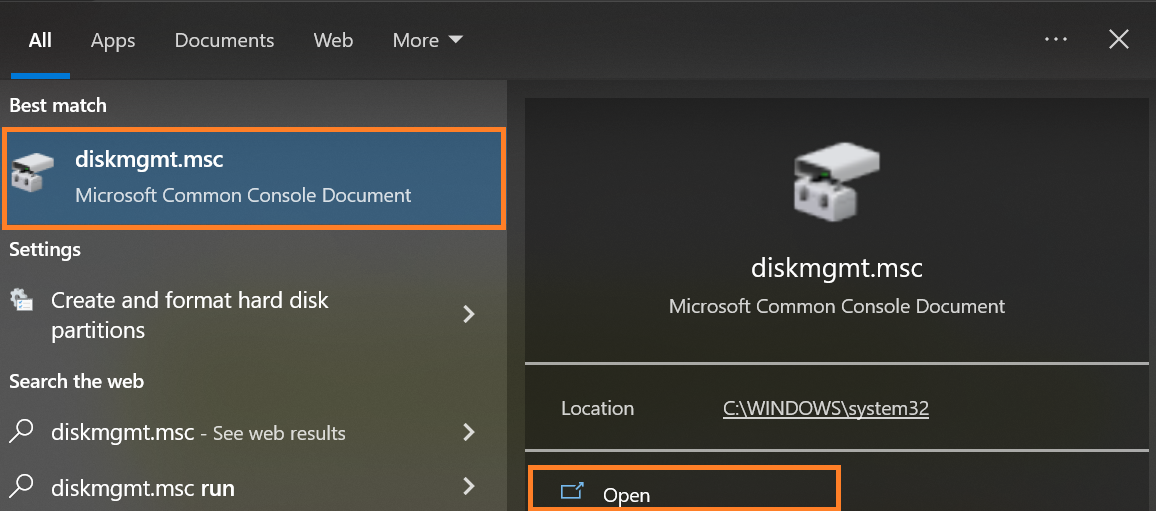Click the Best match heading
The height and width of the screenshot is (511, 1156).
tap(58, 105)
